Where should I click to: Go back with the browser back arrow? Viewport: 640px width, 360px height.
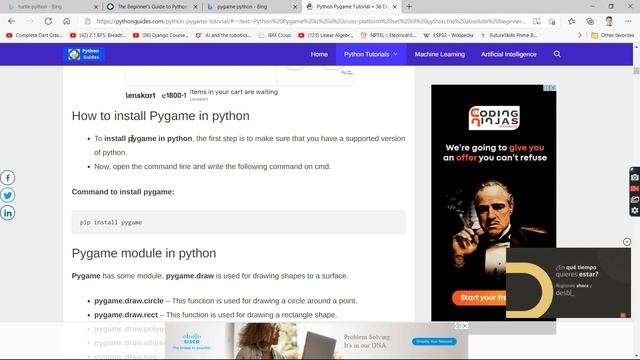point(11,21)
